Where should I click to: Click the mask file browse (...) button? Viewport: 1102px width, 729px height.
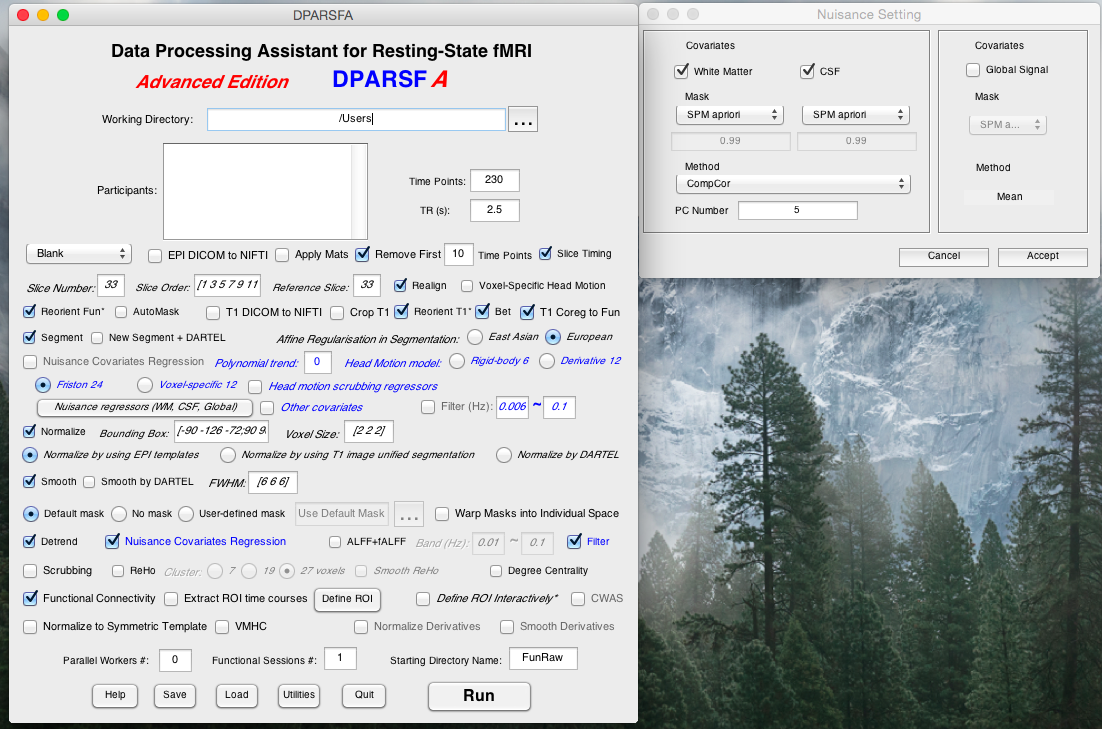tap(409, 513)
